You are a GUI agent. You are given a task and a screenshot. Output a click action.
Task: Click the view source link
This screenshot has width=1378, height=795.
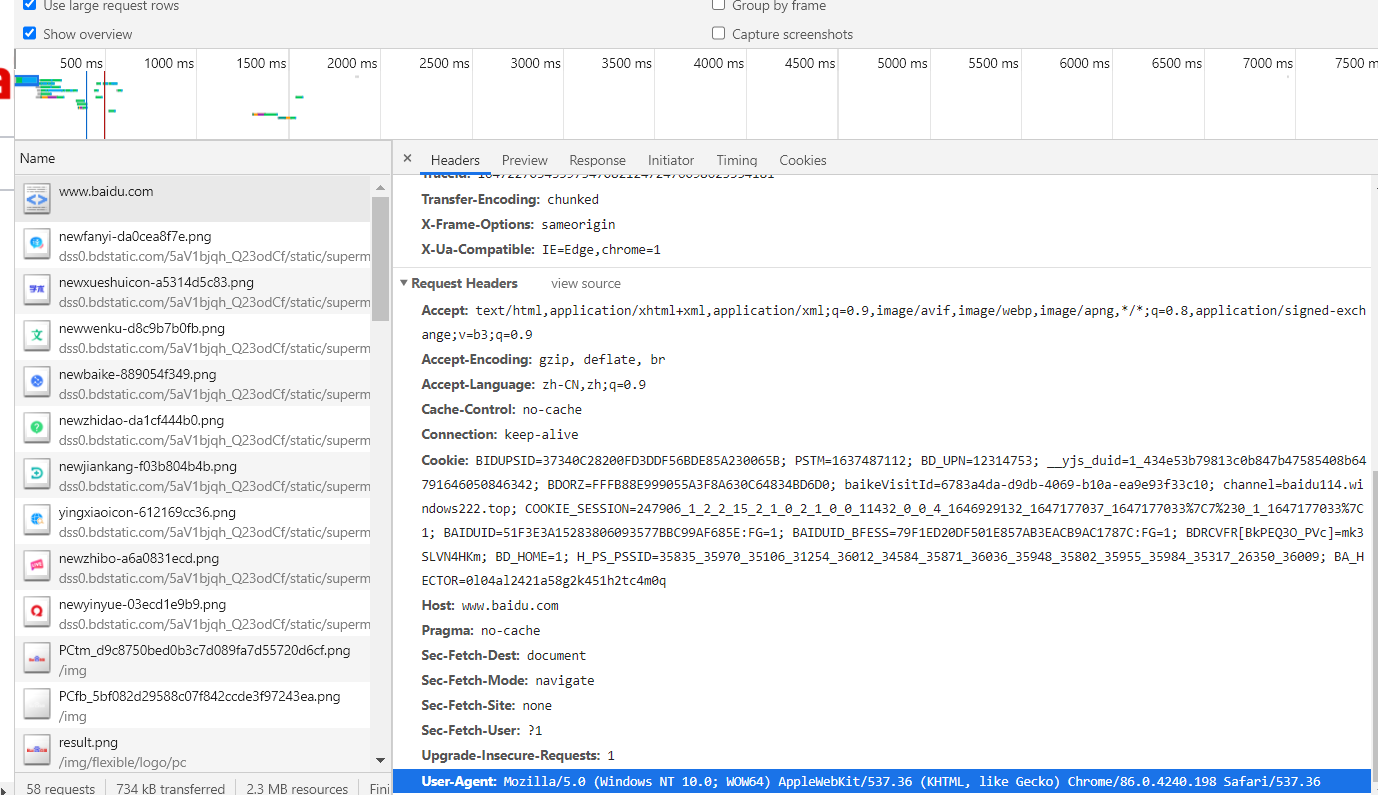pos(586,283)
